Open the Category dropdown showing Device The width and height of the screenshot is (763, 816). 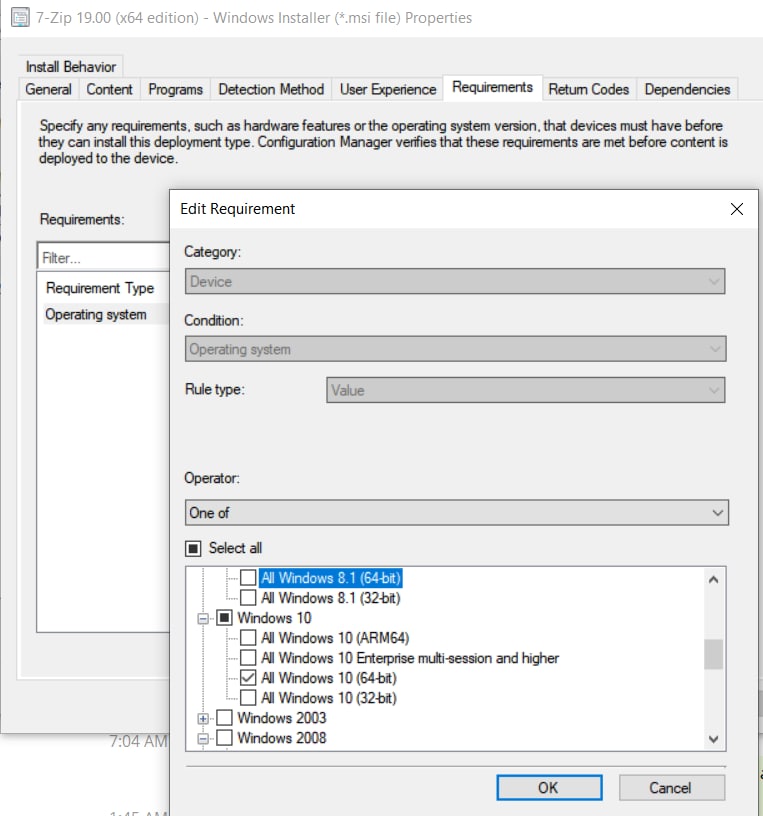(455, 282)
